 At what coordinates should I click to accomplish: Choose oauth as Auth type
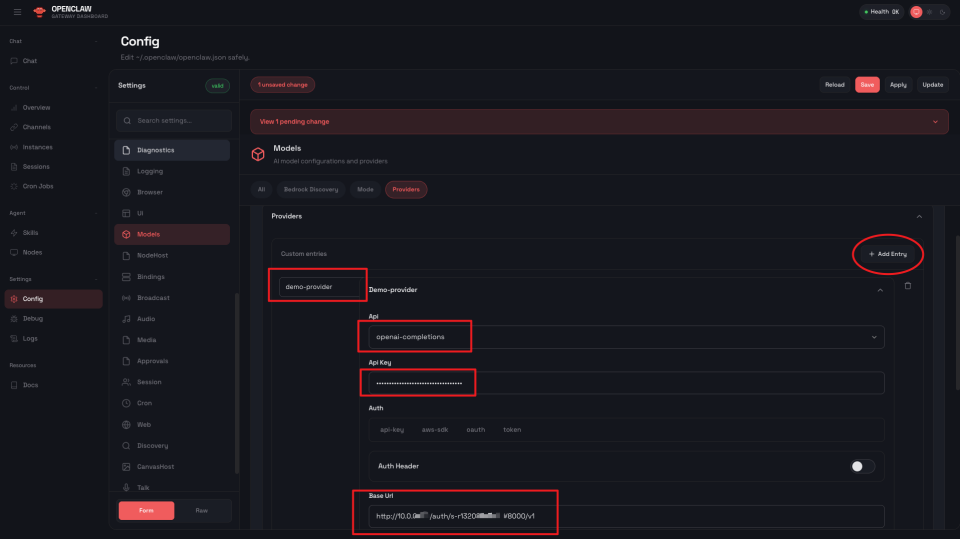coord(475,430)
